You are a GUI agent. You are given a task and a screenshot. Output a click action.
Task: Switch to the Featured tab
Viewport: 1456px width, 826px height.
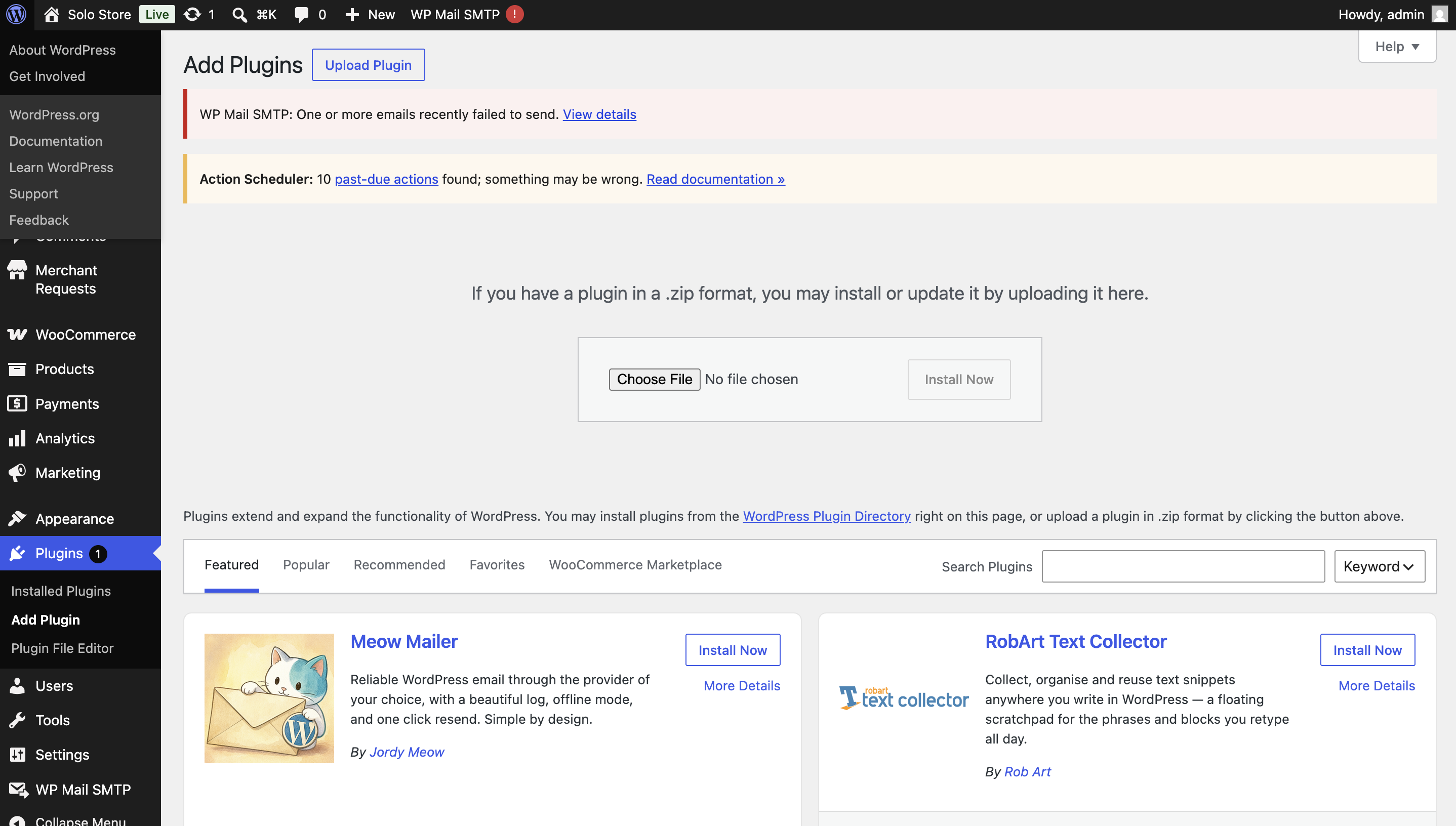pos(231,565)
